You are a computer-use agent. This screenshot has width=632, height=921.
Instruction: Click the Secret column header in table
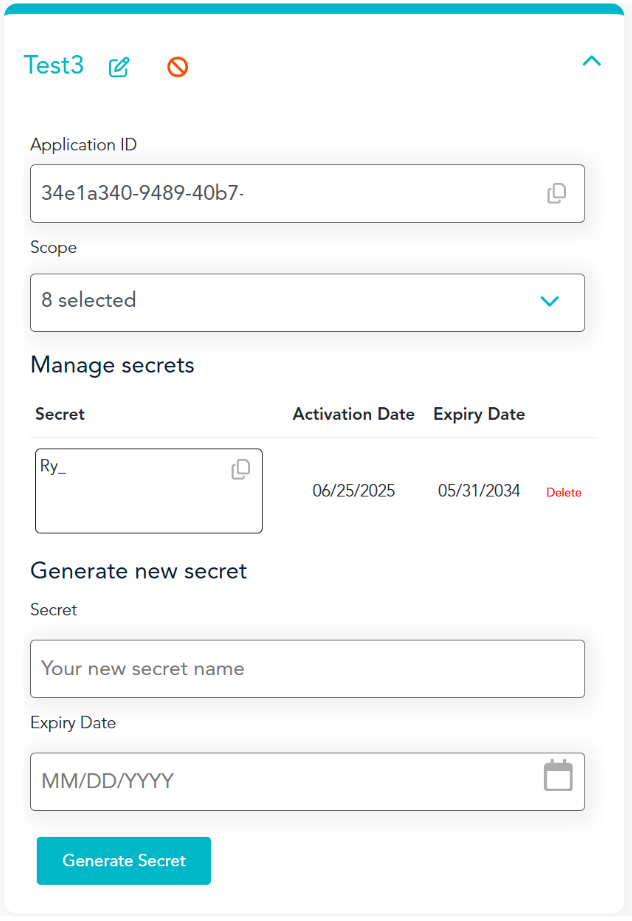click(60, 414)
